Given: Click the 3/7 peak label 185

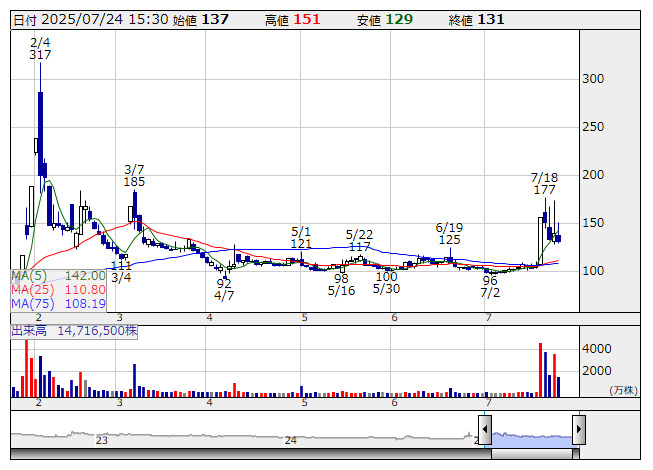Looking at the screenshot, I should (135, 183).
